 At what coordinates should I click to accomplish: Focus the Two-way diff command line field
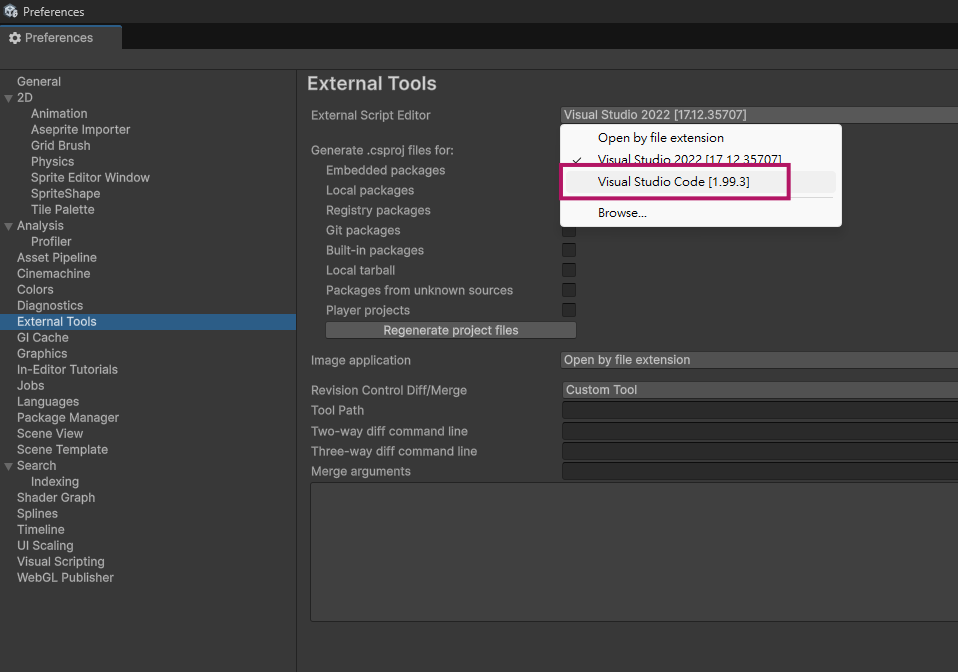(758, 431)
